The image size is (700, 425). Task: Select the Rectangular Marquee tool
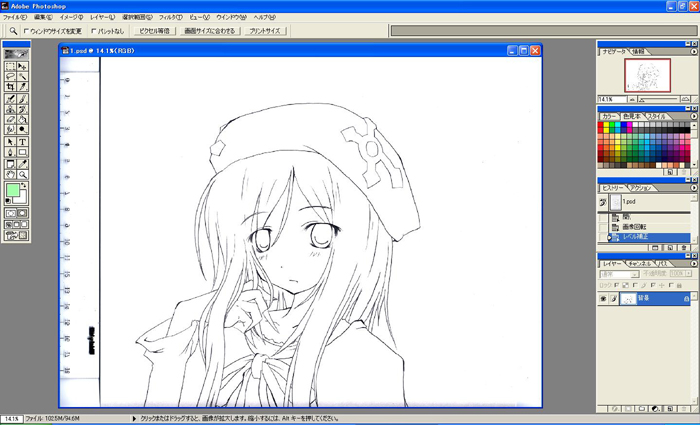pyautogui.click(x=10, y=67)
